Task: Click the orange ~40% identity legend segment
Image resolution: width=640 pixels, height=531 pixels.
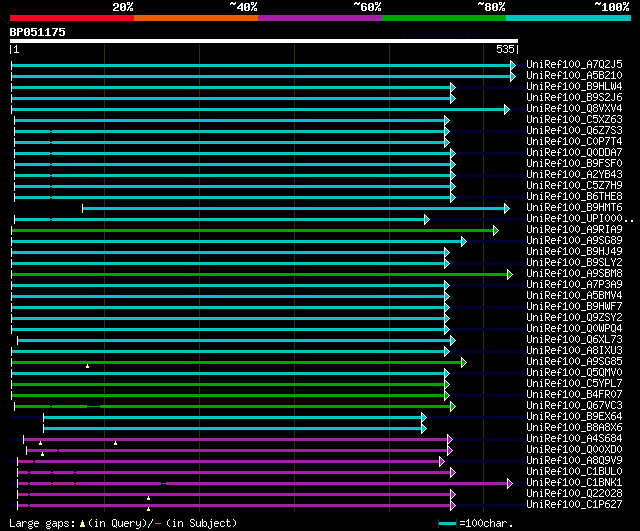Action: click(196, 18)
